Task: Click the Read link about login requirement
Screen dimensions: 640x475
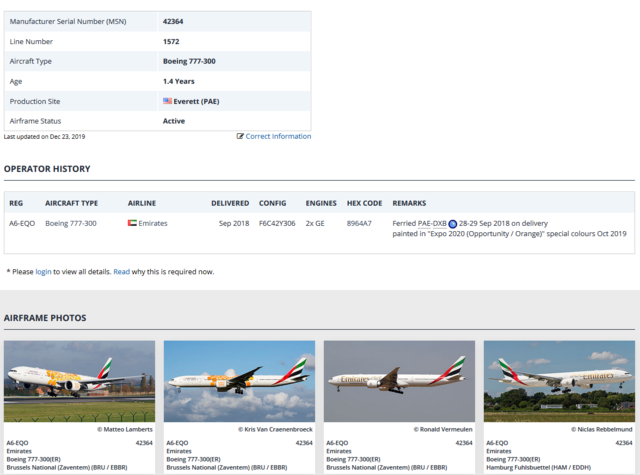Action: click(122, 272)
